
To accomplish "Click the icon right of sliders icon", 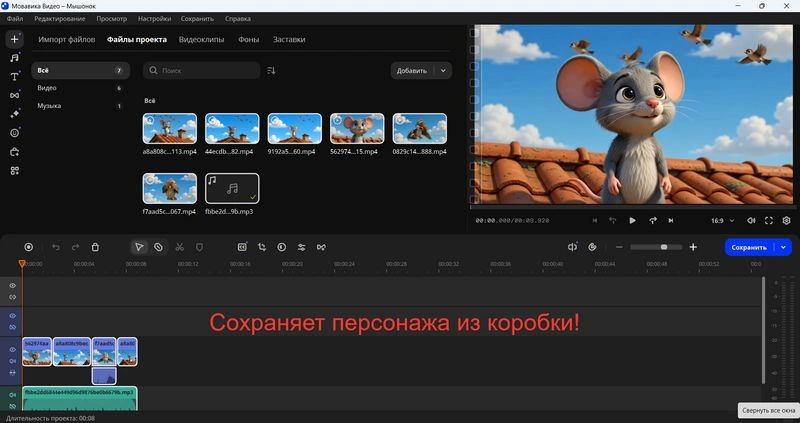I will click(x=321, y=247).
